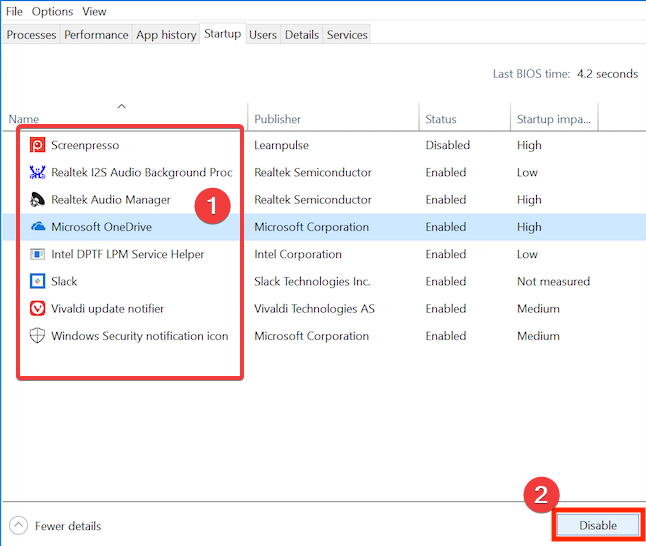Viewport: 646px width, 546px height.
Task: Click Microsoft Corporation publisher in OneDrive row
Action: [x=311, y=227]
